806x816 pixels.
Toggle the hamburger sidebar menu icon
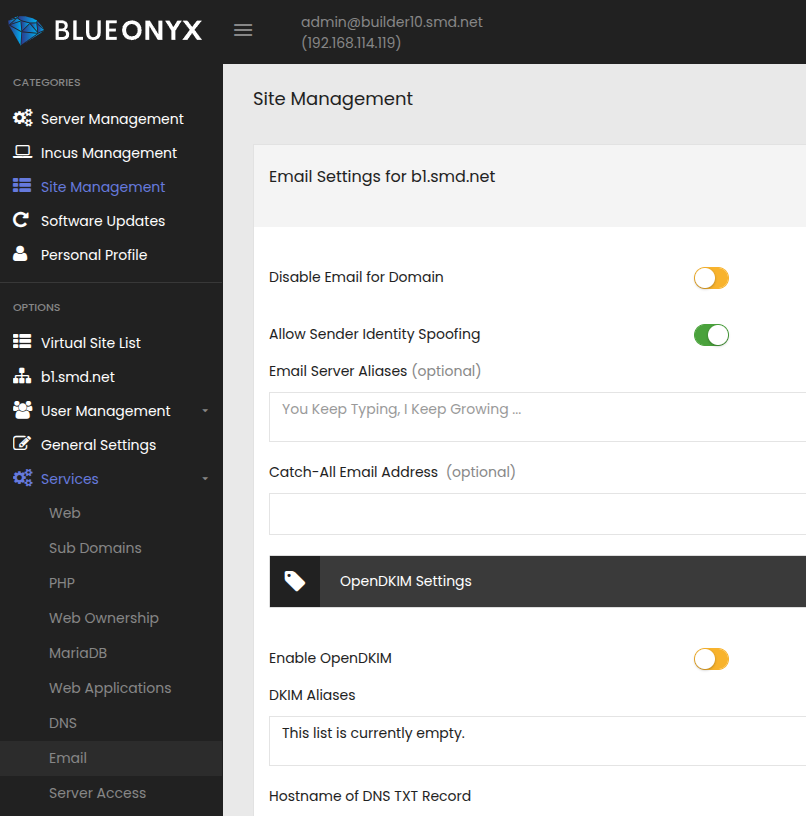click(x=243, y=30)
